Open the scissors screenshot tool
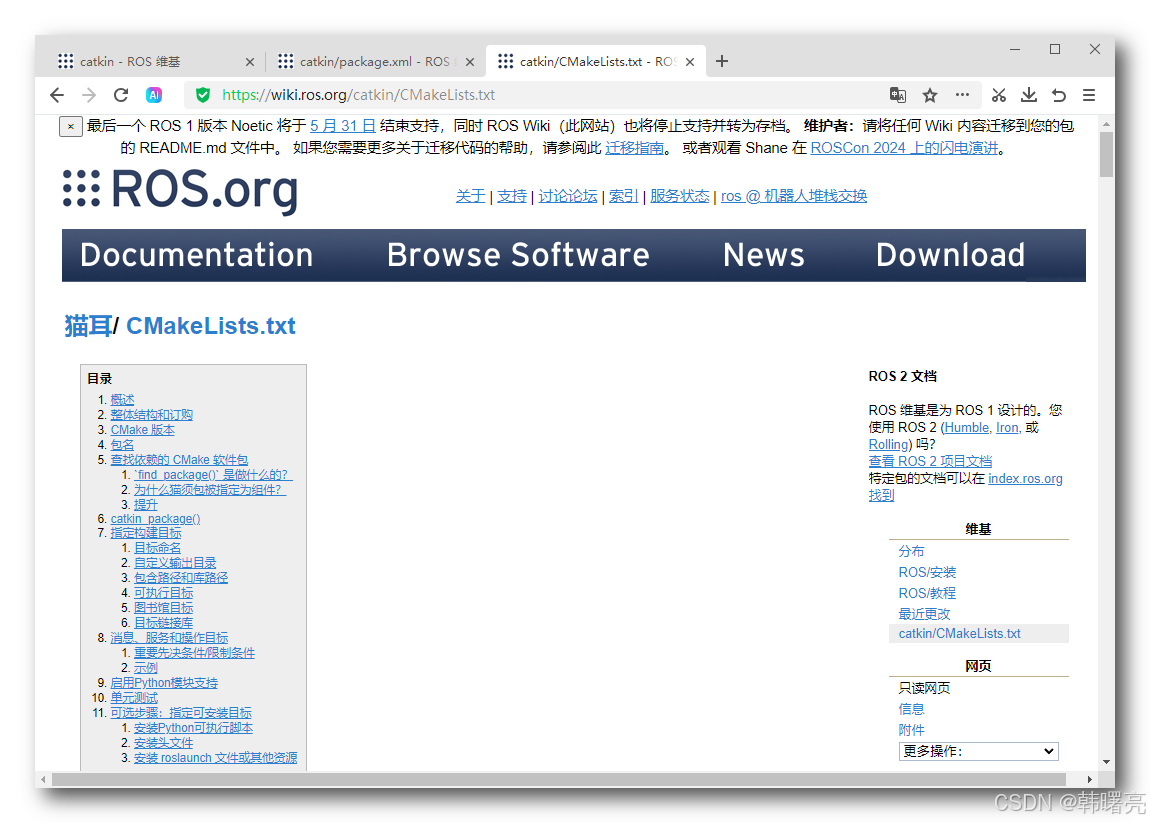This screenshot has height=823, width=1150. click(x=998, y=95)
